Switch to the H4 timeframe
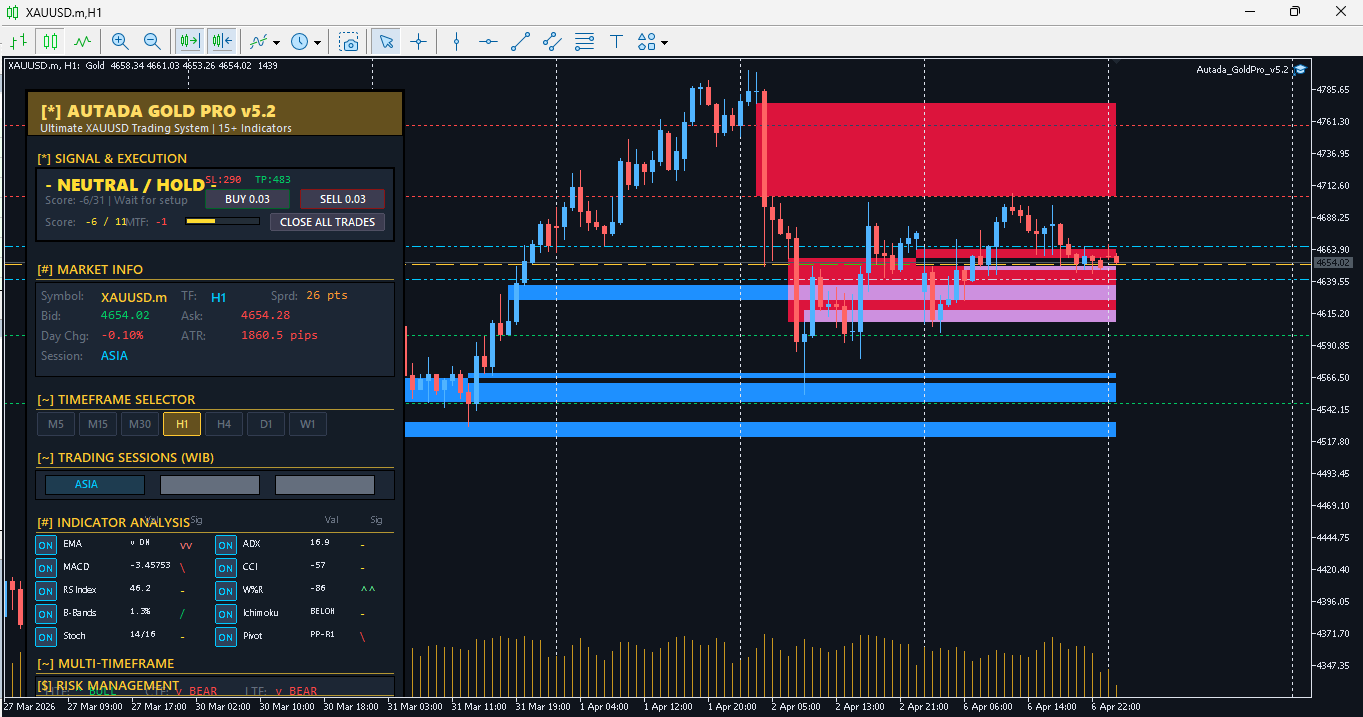 (x=224, y=424)
